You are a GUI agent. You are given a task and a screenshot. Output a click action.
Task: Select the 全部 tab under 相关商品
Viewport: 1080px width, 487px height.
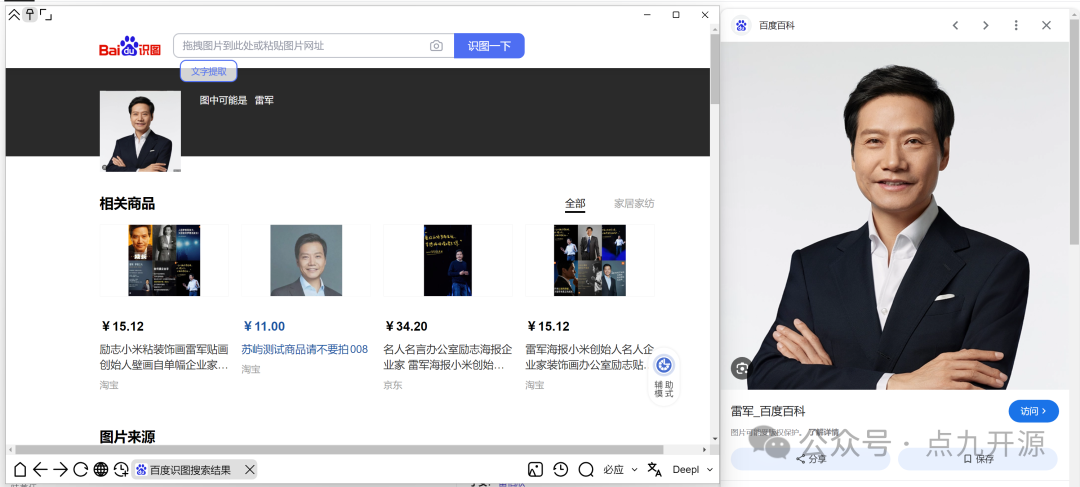pyautogui.click(x=575, y=204)
